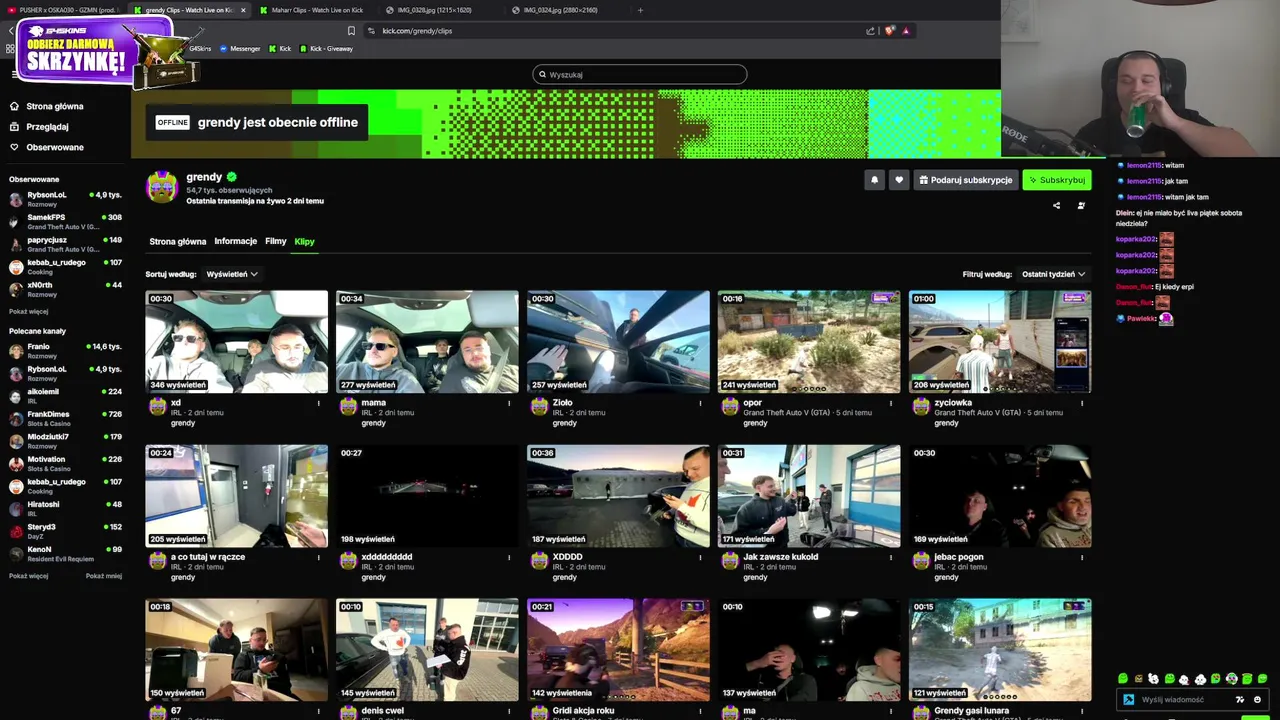Open options menu for clip a co tutaj w ręczce

pyautogui.click(x=318, y=557)
